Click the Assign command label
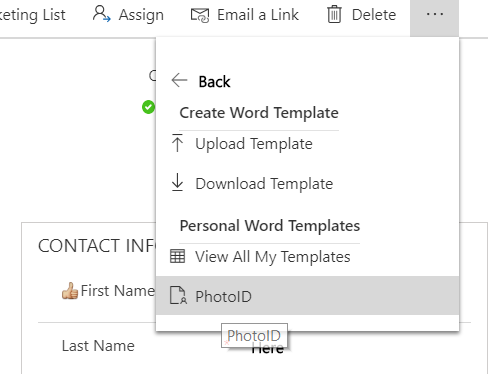 [x=141, y=15]
